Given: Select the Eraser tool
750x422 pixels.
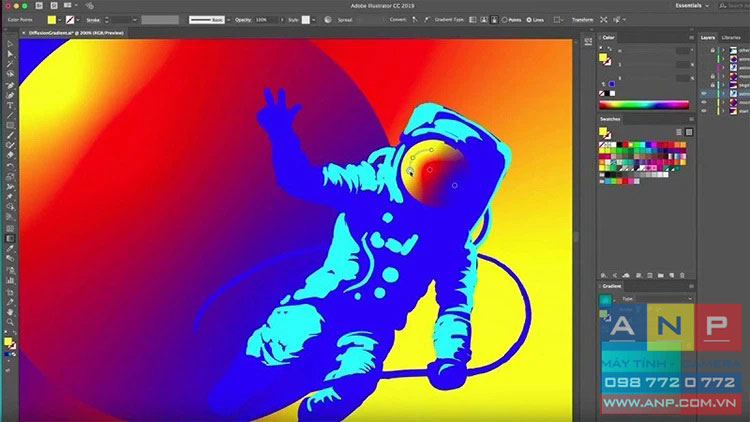Looking at the screenshot, I should (10, 155).
